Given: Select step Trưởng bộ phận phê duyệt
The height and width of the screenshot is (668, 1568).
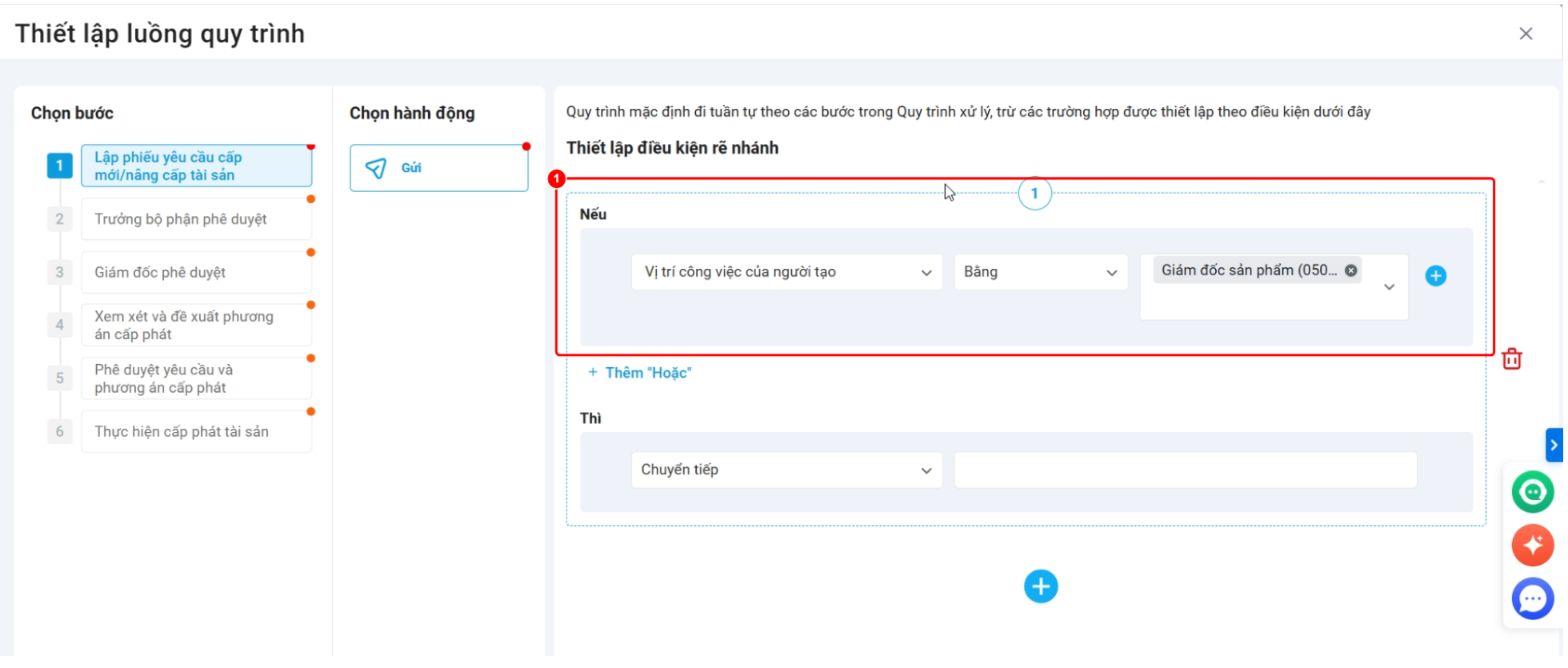Looking at the screenshot, I should [x=196, y=219].
